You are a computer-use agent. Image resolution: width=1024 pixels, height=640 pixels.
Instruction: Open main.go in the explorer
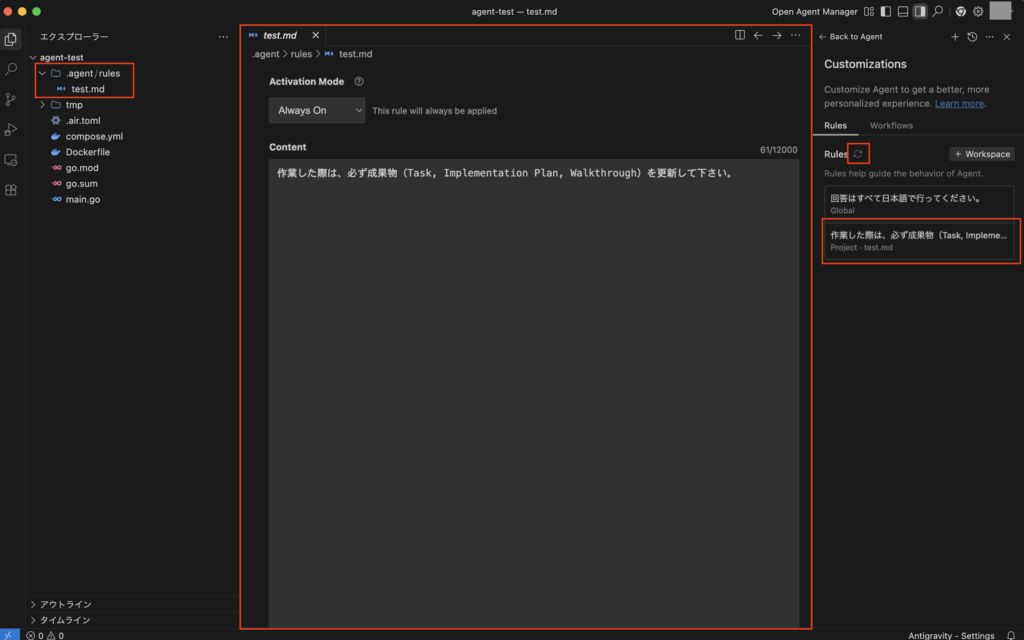coord(83,199)
